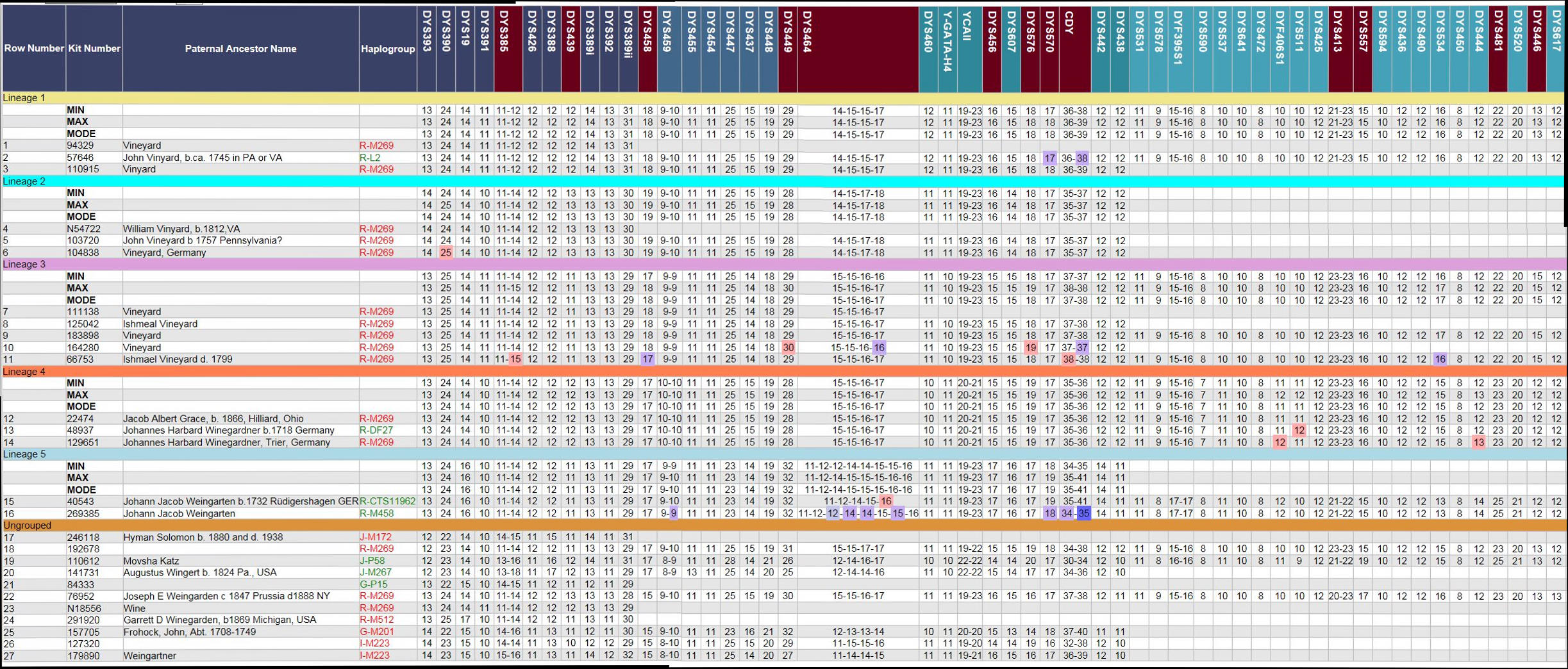Viewport: 1568px width, 669px height.
Task: Select ancestor Movsha Katz
Action: coord(151,561)
